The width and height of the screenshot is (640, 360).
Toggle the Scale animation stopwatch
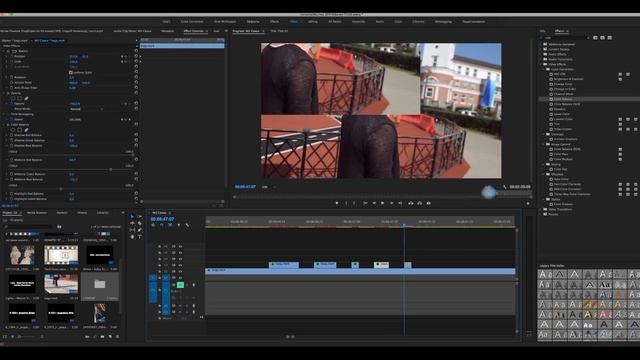pos(11,62)
